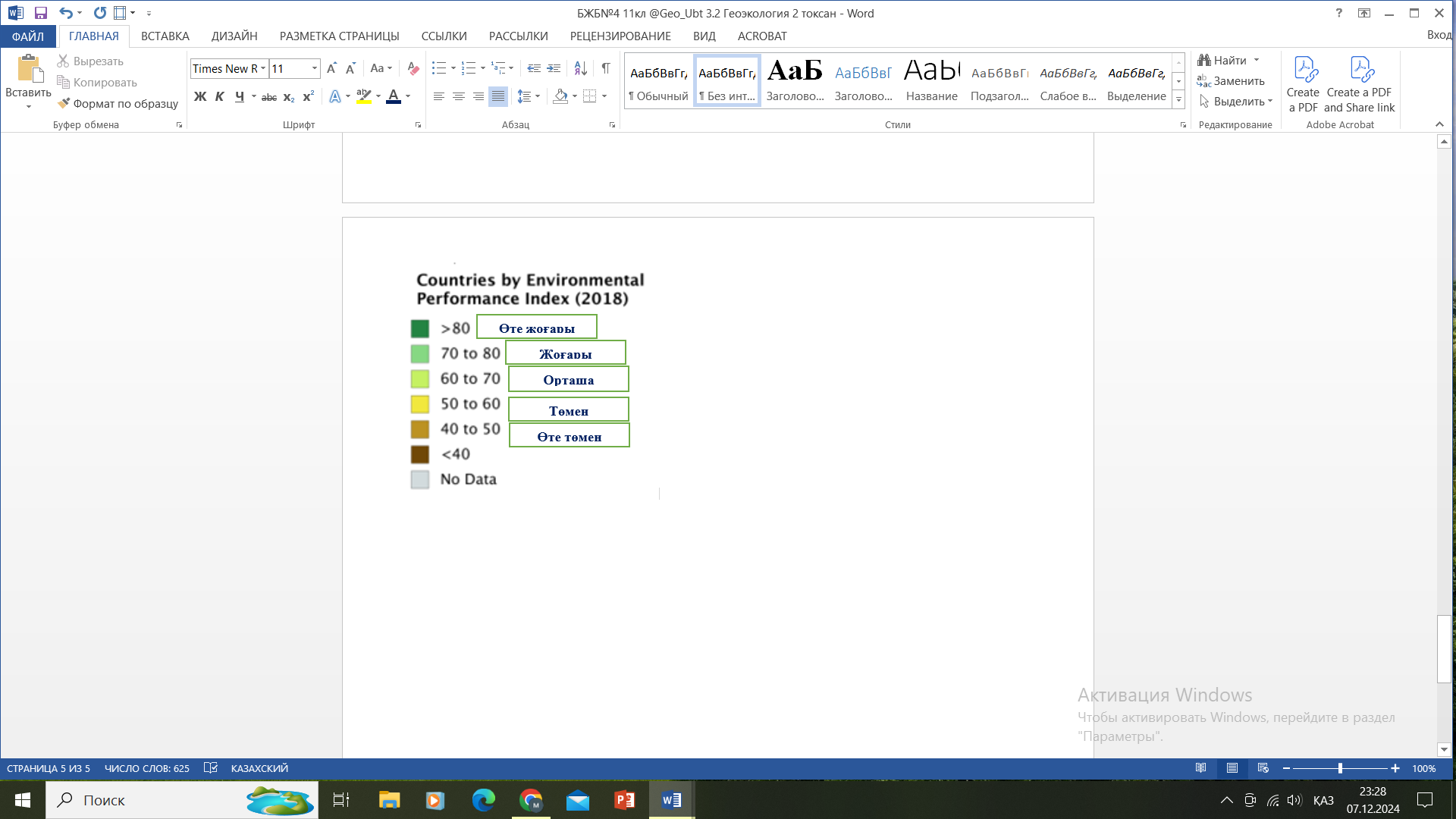
Task: Expand the Styles gallery more arrow
Action: (x=1178, y=99)
